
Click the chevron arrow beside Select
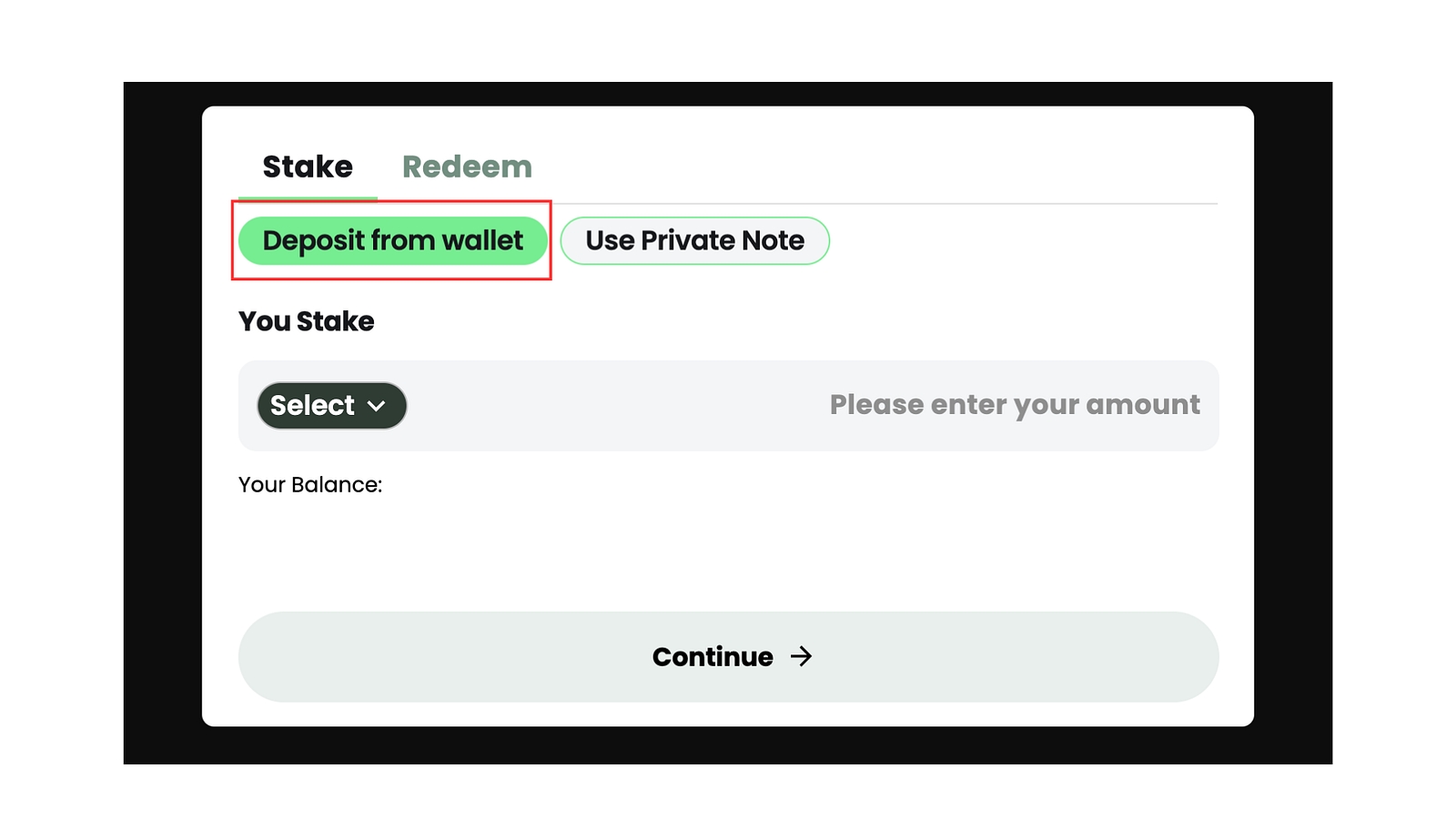click(377, 407)
